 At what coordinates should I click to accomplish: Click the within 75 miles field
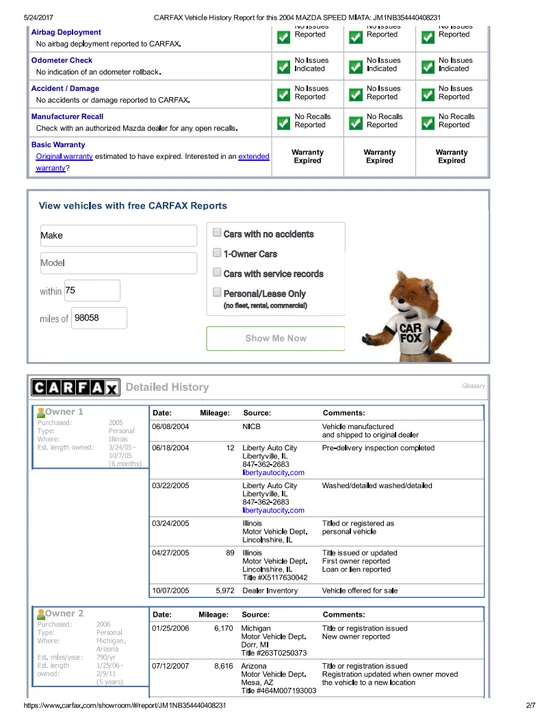(92, 290)
